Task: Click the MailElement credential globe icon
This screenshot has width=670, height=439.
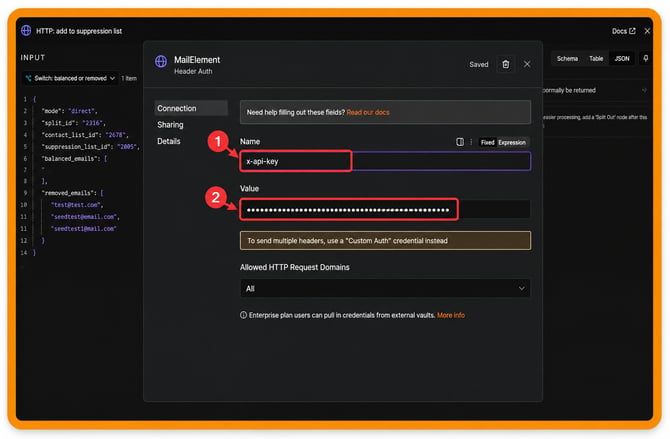Action: point(161,62)
